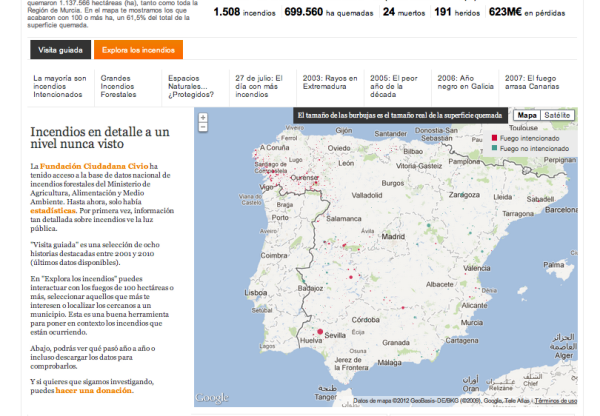600x416 pixels.
Task: Switch map to Satélite view
Action: click(557, 115)
